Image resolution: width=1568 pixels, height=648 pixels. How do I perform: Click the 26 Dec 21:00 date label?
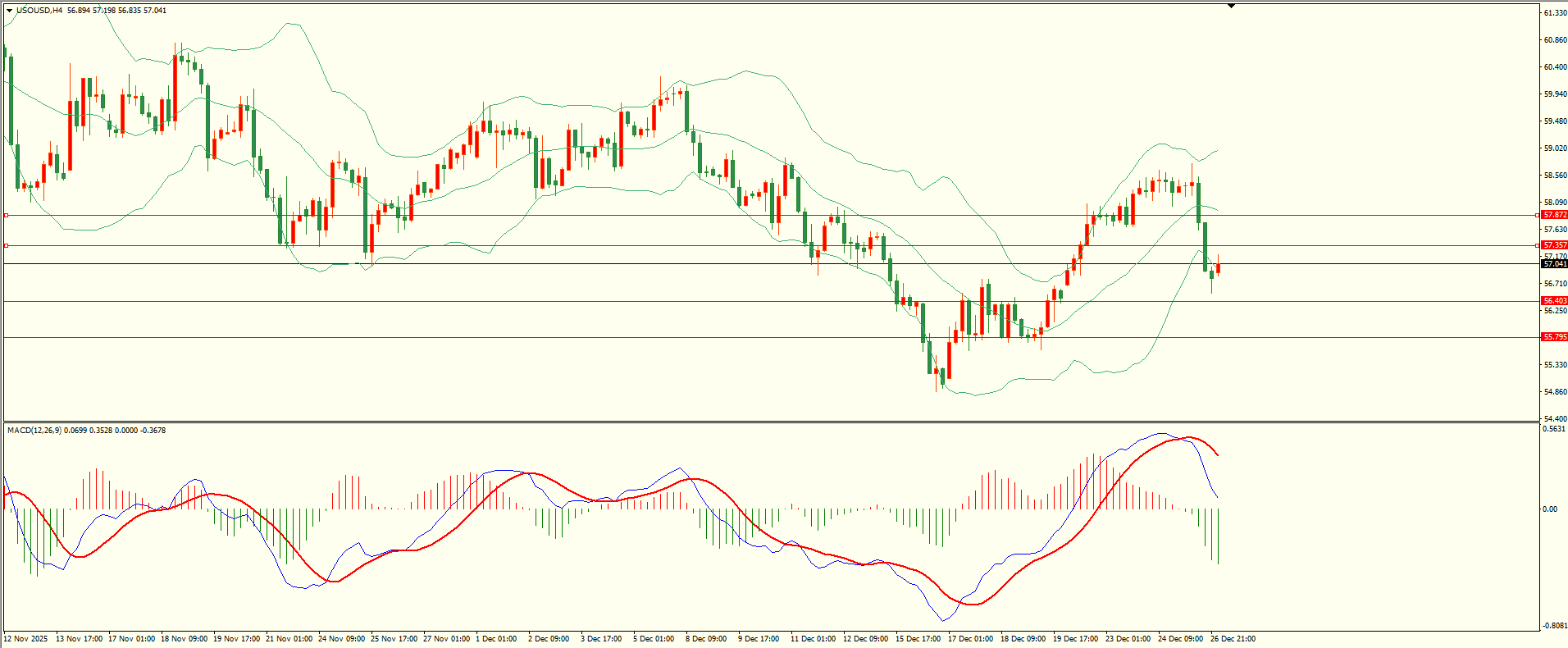click(1233, 638)
